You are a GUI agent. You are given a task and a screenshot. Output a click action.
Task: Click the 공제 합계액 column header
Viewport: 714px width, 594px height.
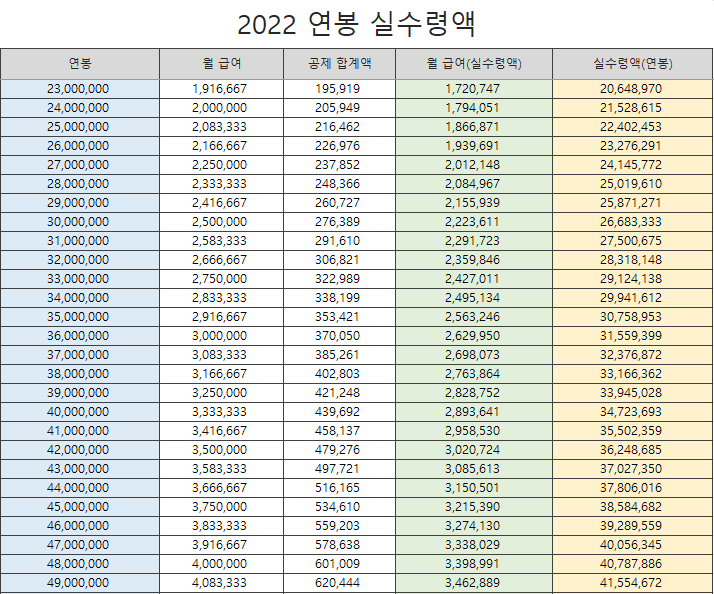click(x=339, y=63)
